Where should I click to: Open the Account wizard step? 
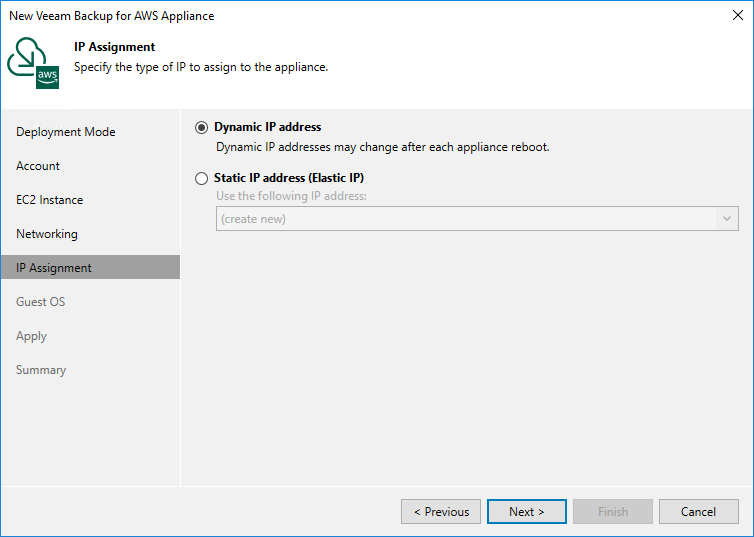click(x=38, y=166)
